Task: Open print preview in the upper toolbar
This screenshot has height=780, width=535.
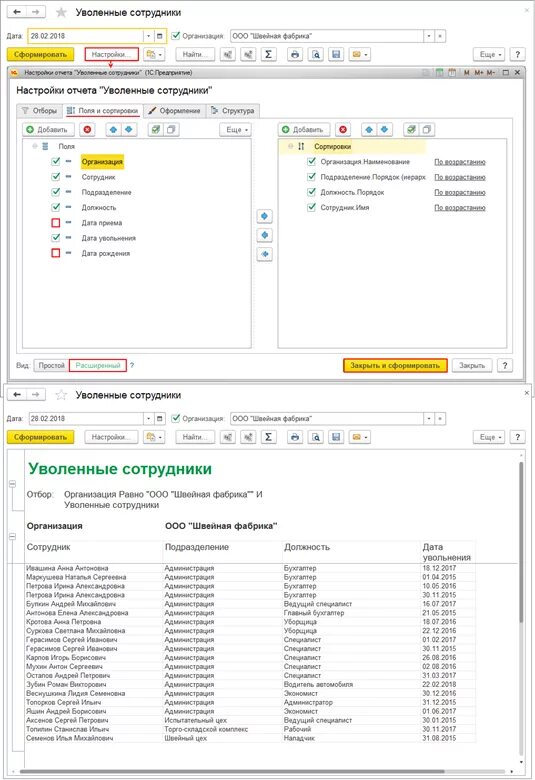Action: point(316,55)
